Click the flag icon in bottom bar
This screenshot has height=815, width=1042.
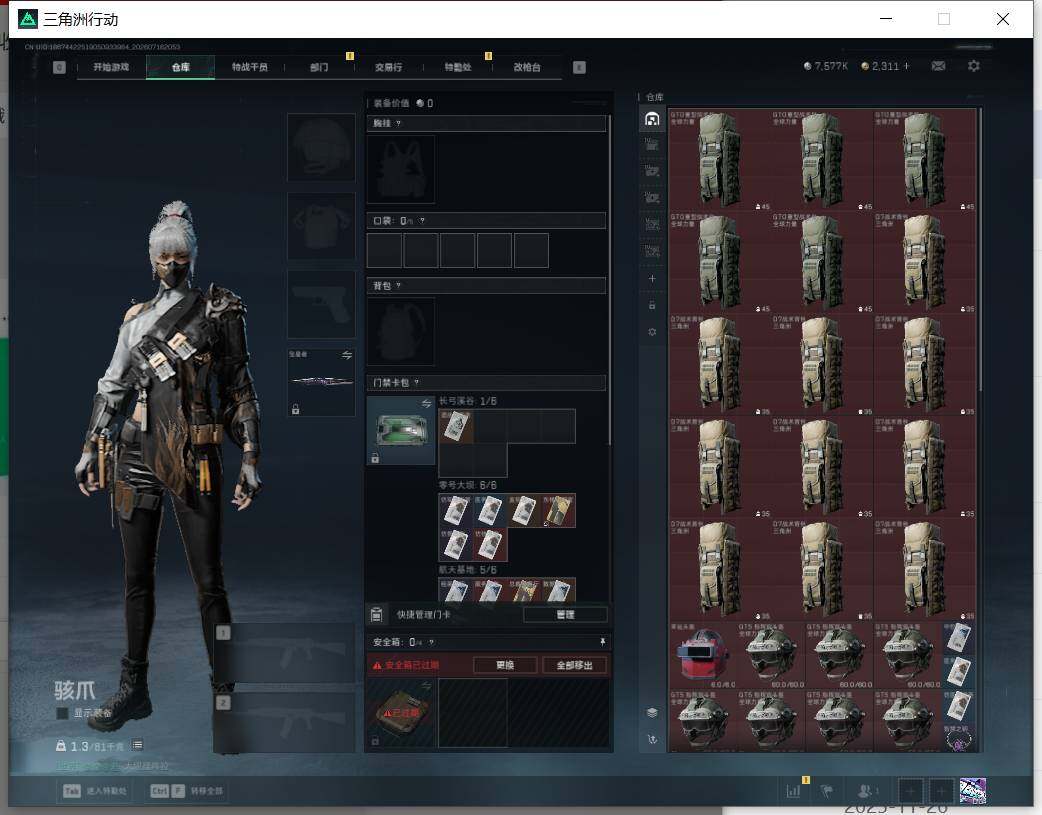coord(827,790)
